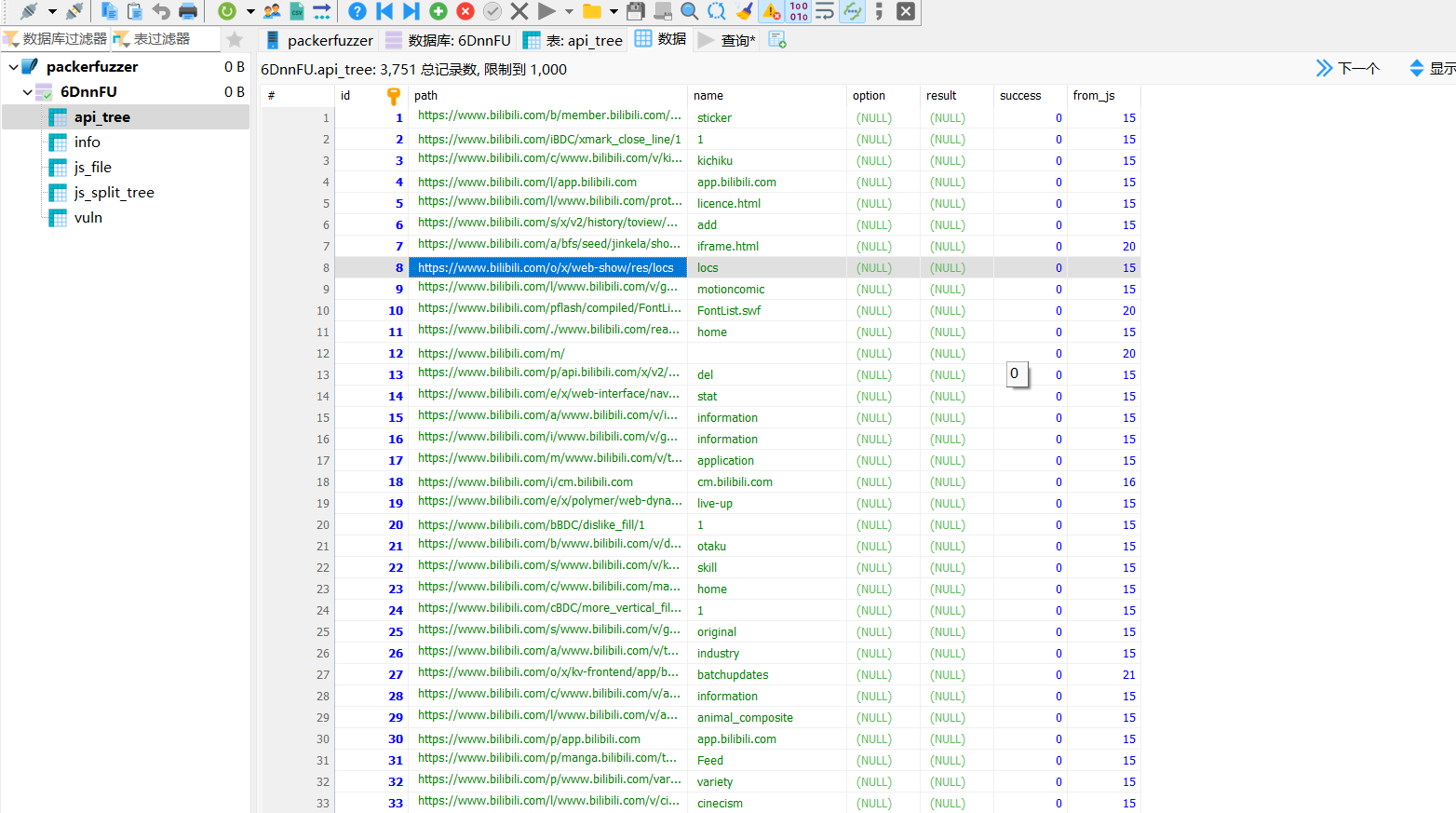Switch to the 数据库: 6DnnFU tab
This screenshot has width=1456, height=813.
pyautogui.click(x=449, y=40)
